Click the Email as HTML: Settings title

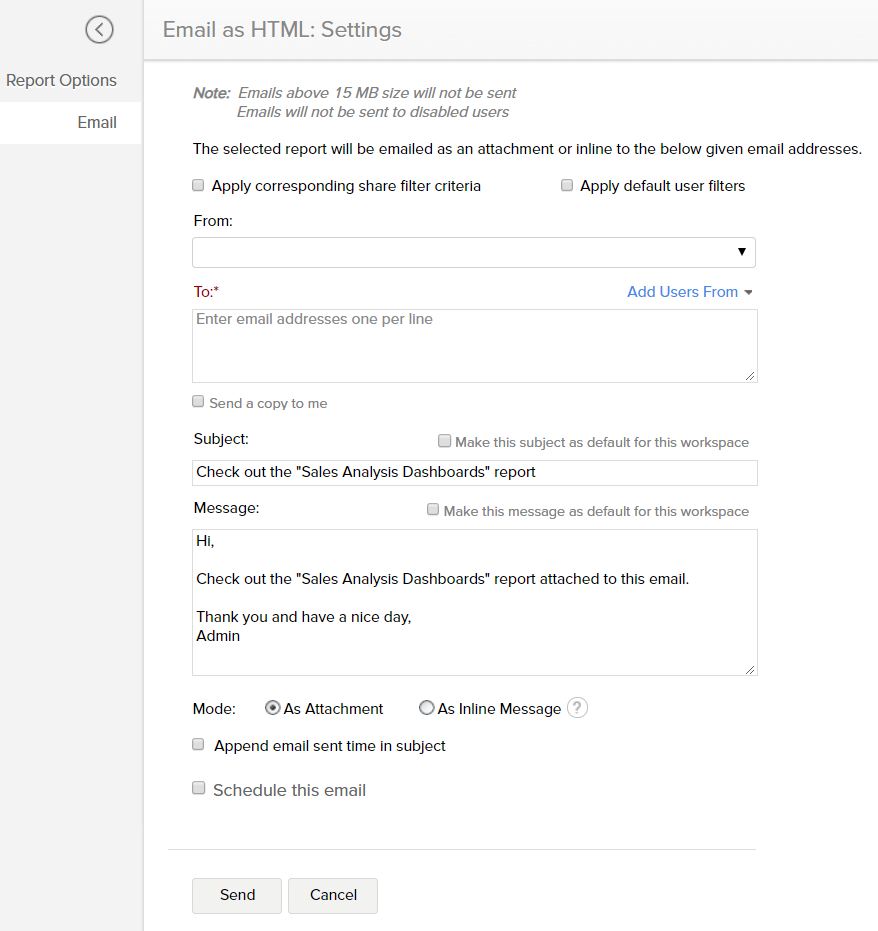point(282,30)
